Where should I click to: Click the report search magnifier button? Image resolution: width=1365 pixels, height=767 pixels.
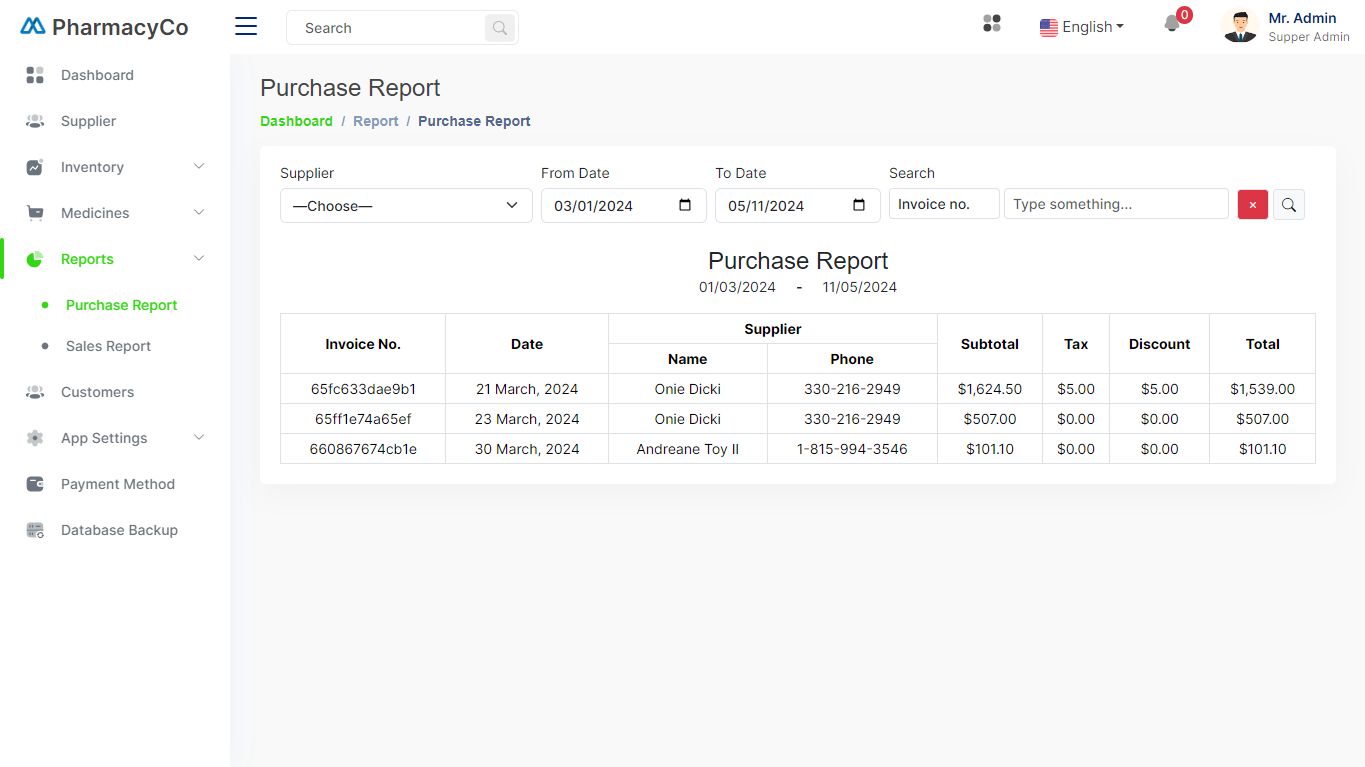pos(1288,205)
